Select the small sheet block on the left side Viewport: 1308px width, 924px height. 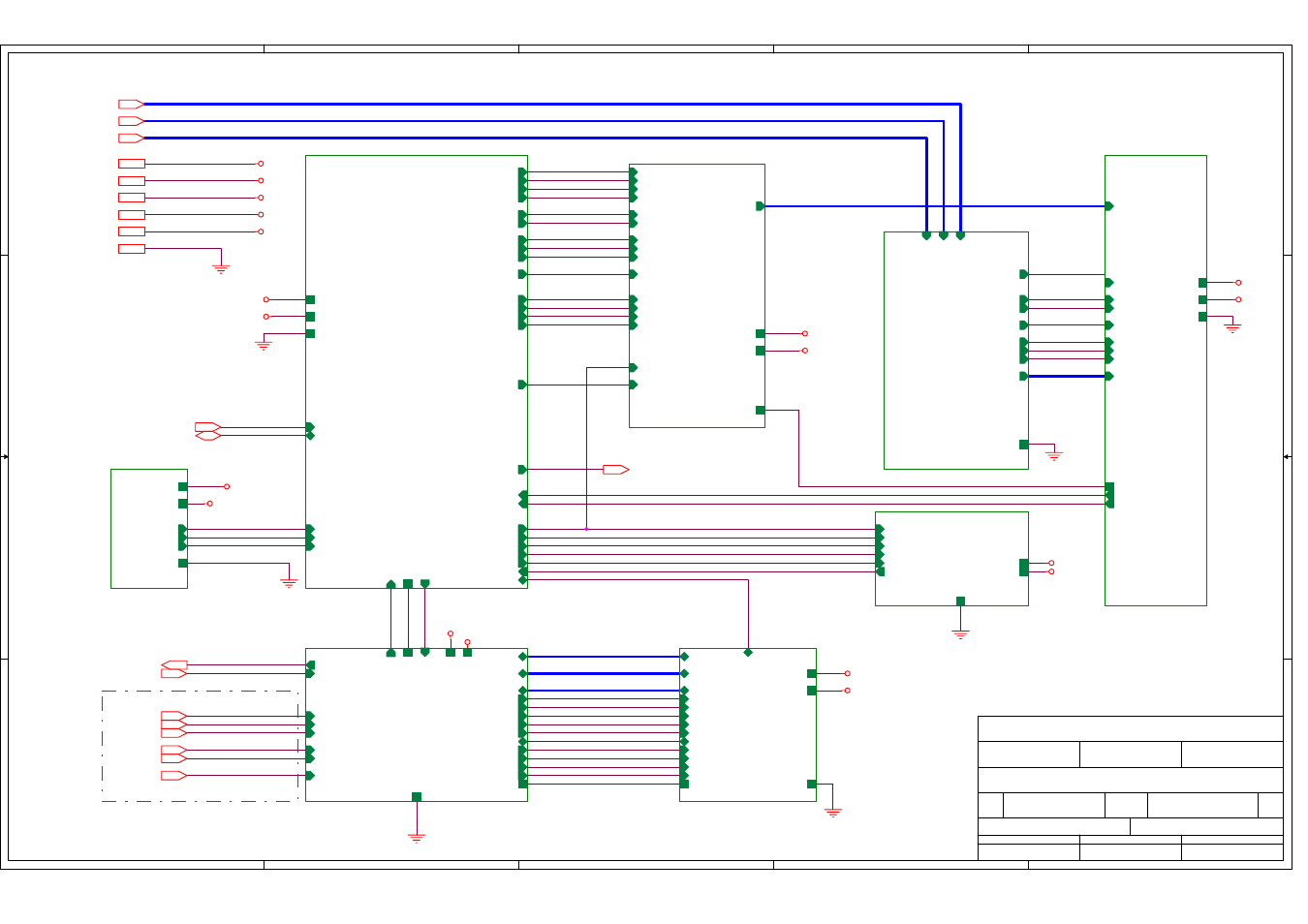coord(149,529)
